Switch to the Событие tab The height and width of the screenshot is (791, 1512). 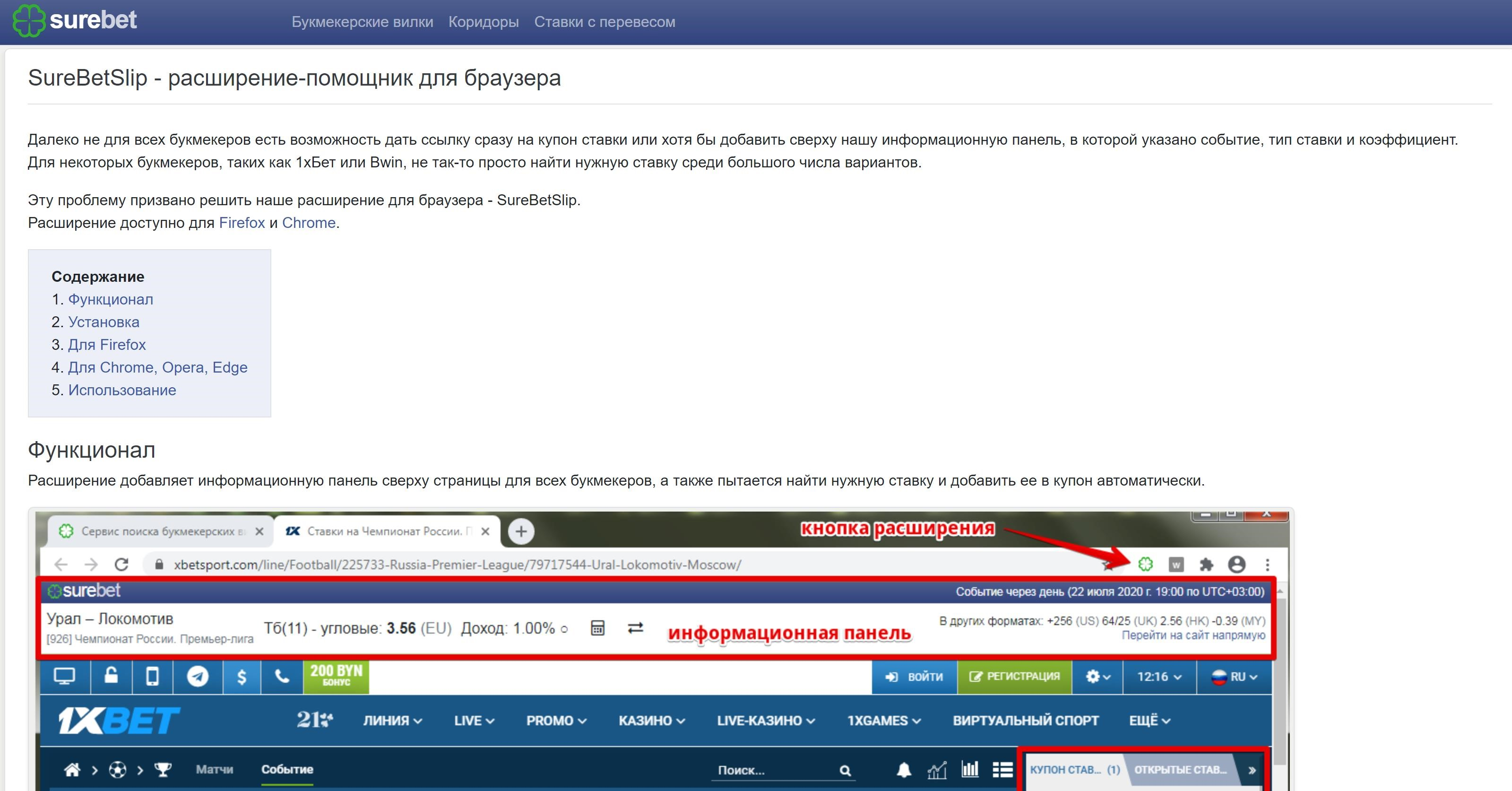tap(287, 769)
